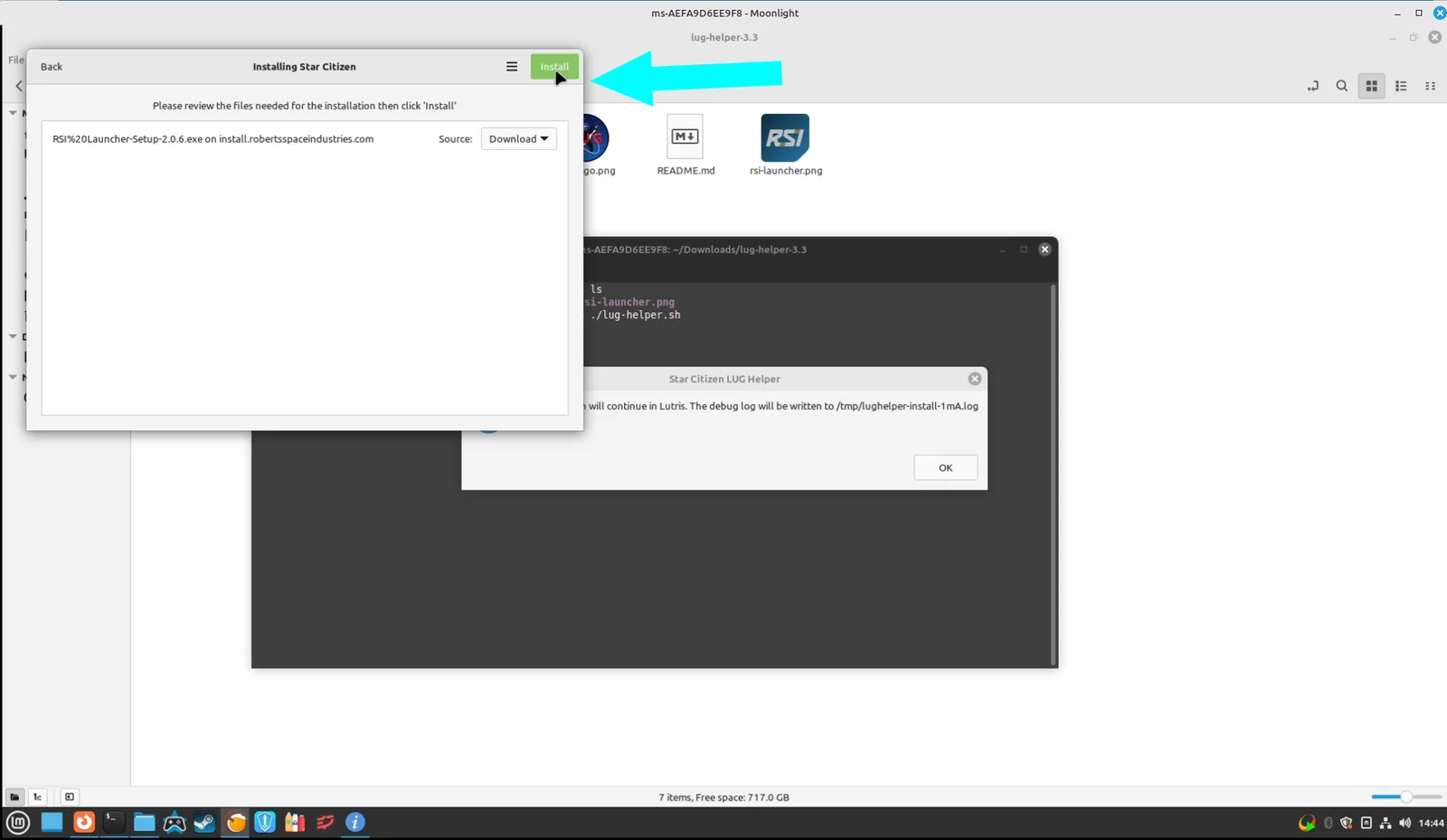This screenshot has height=840, width=1447.
Task: Open the Source Download dropdown
Action: pos(519,139)
